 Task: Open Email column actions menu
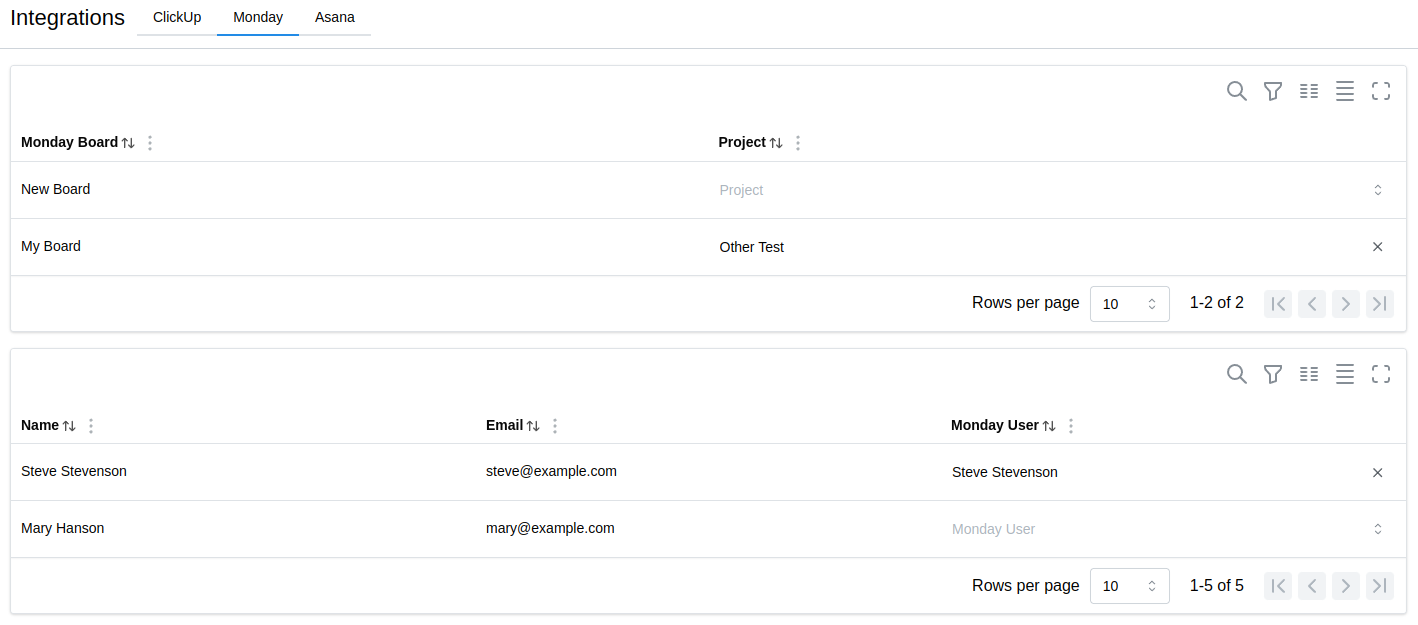point(555,426)
